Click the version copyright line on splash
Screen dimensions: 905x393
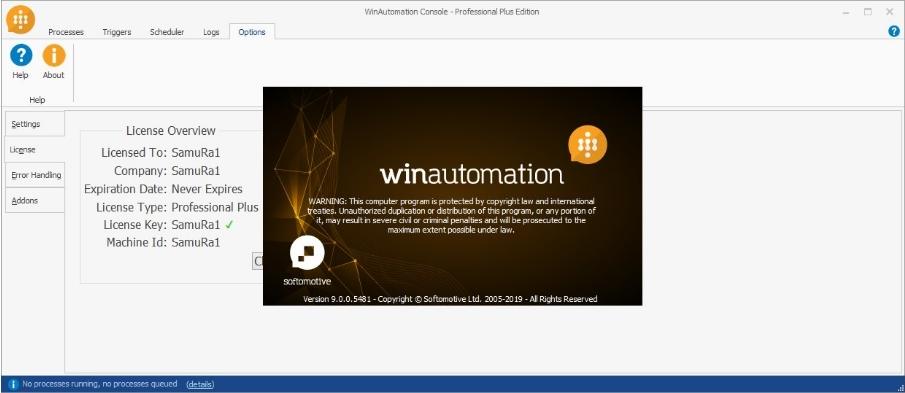point(450,299)
